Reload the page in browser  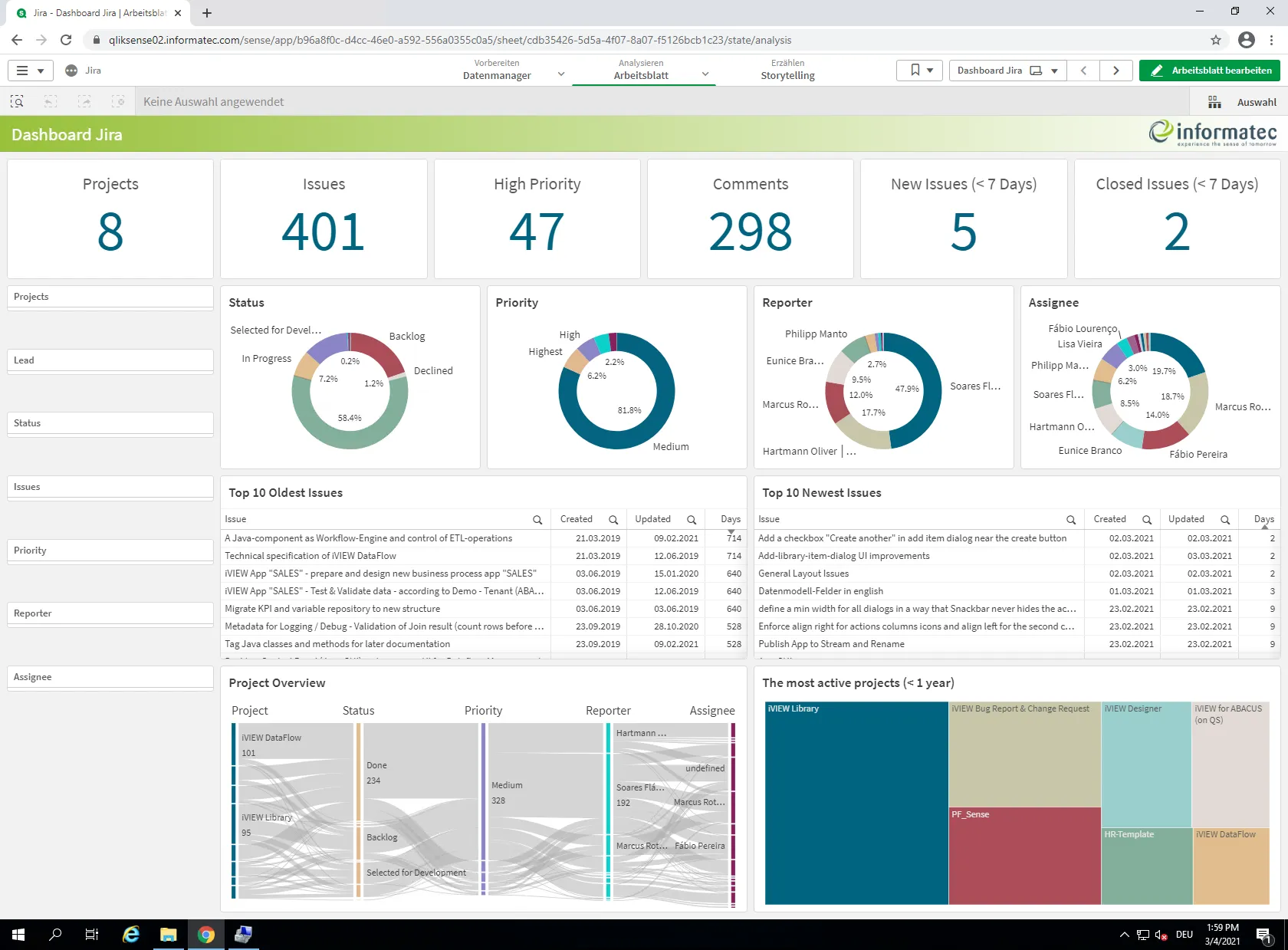(66, 40)
